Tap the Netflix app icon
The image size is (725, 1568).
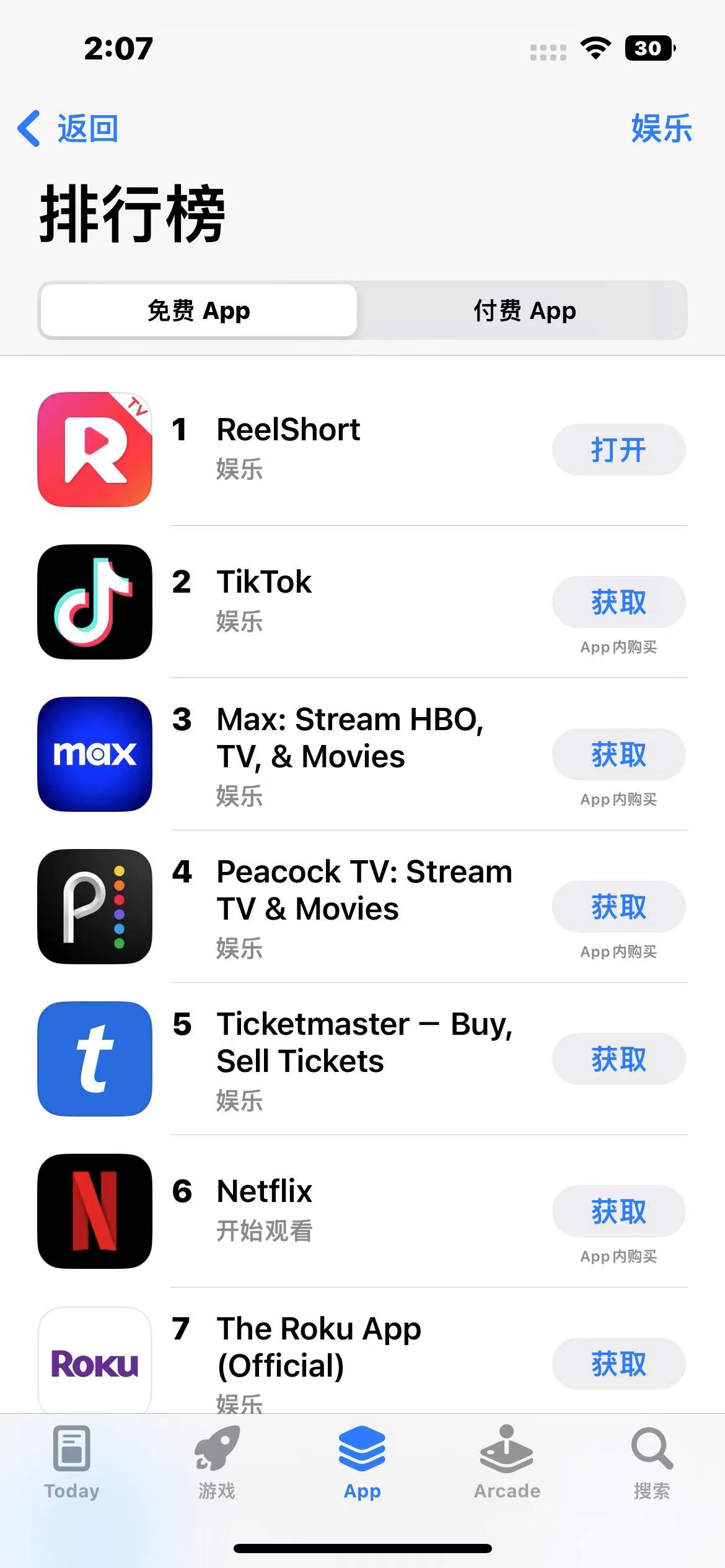click(95, 1211)
